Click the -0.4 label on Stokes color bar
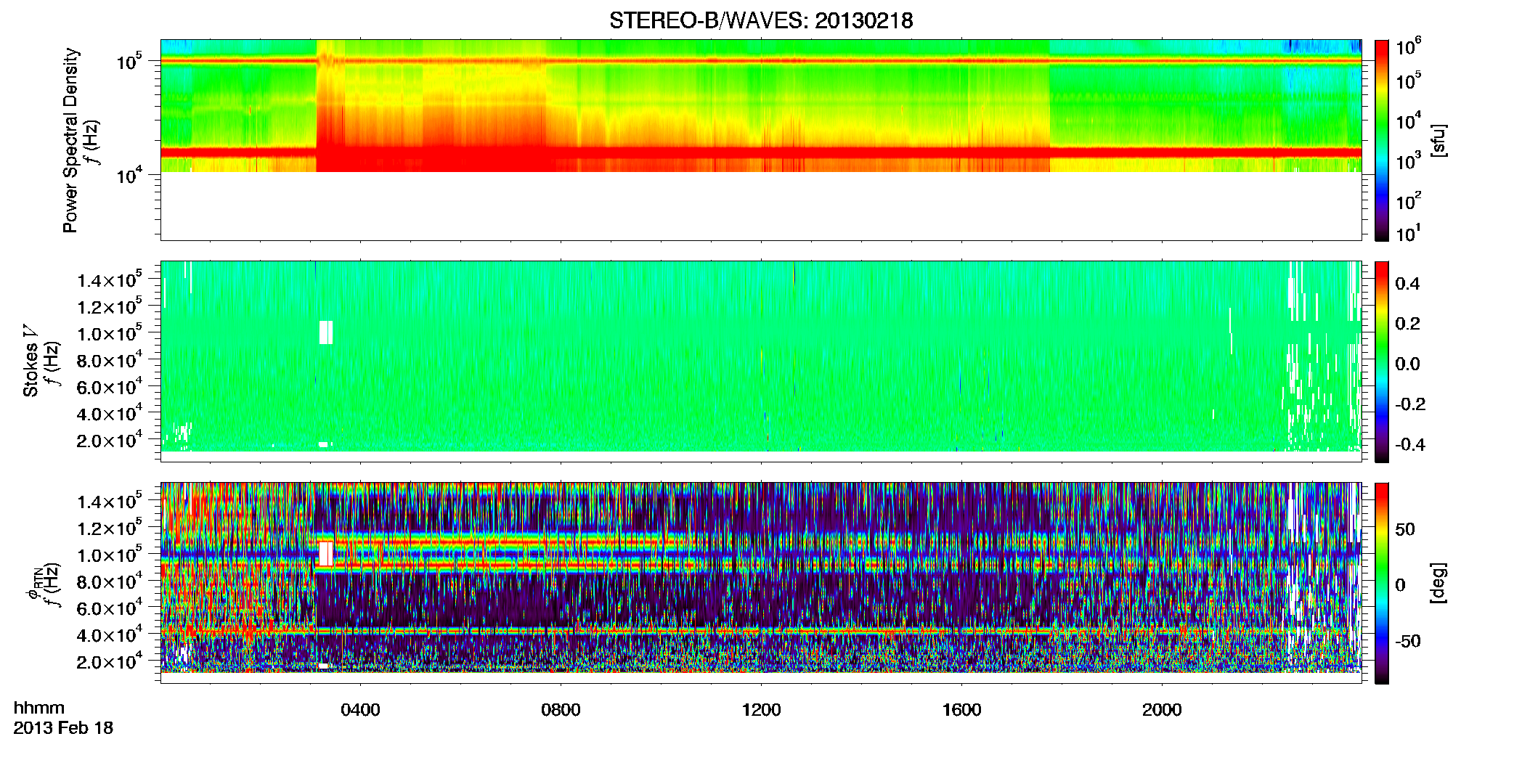 pos(1410,444)
